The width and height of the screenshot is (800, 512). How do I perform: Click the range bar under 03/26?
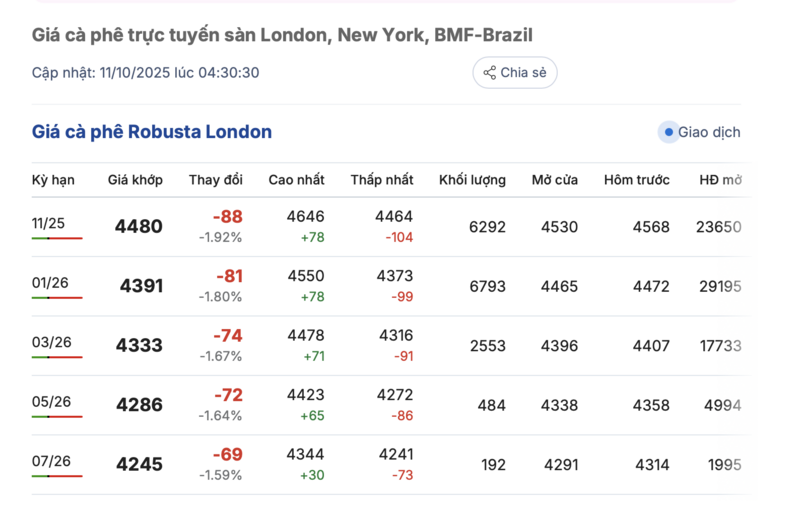57,357
